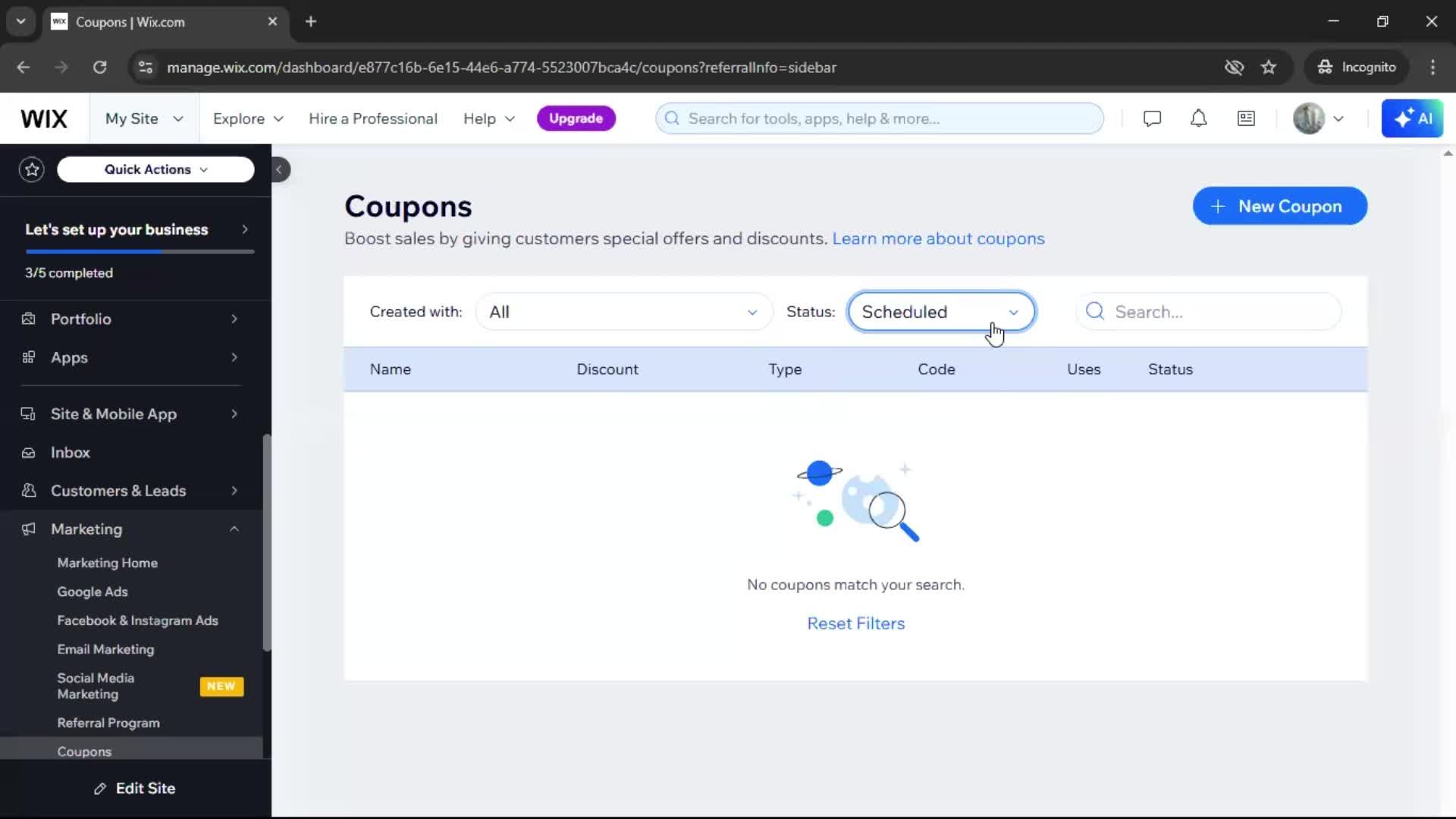This screenshot has height=819, width=1456.
Task: Open the Help menu
Action: click(489, 119)
